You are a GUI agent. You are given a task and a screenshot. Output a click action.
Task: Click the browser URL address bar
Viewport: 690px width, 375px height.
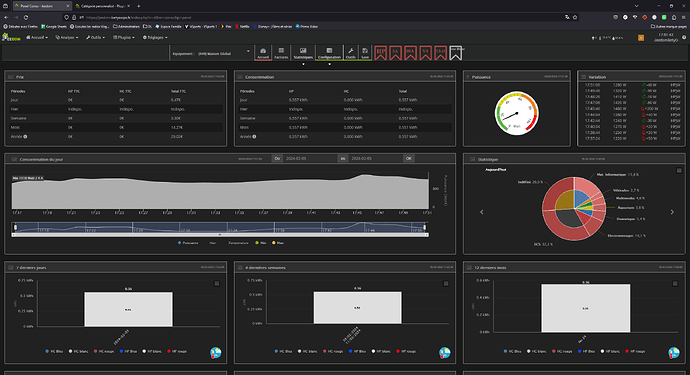[x=321, y=17]
